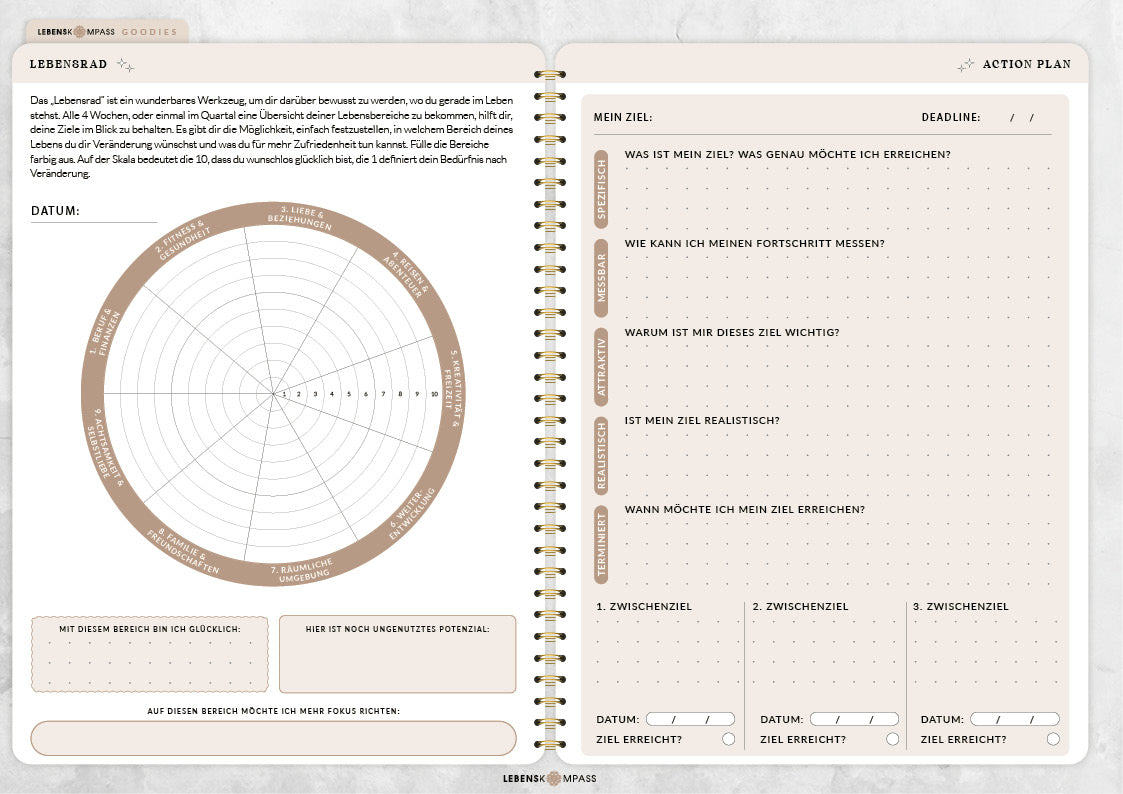The width and height of the screenshot is (1123, 794).
Task: Click the Lebensrad page title
Action: [68, 64]
